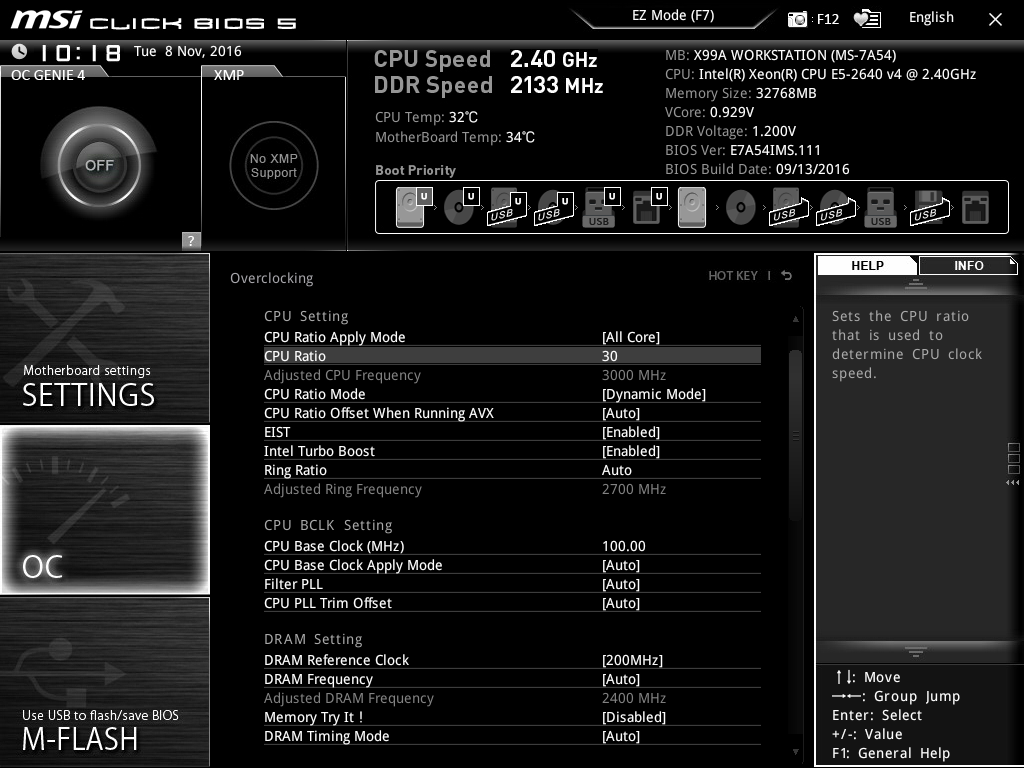
Task: Open Filter PLL Auto option
Action: click(512, 584)
